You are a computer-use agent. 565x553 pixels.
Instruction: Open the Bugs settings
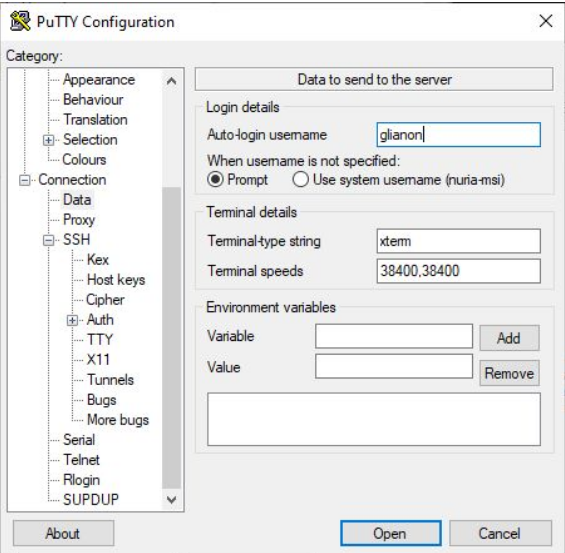[102, 400]
